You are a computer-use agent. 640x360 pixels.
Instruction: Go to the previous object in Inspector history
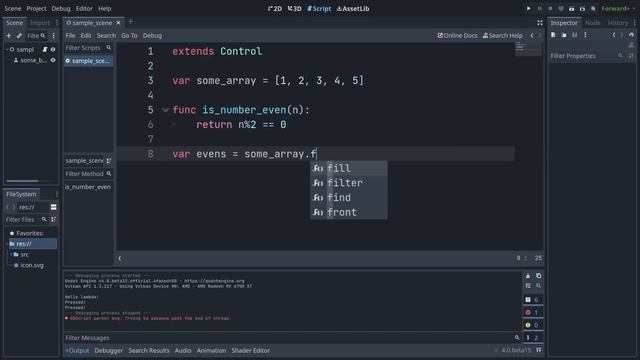[x=613, y=35]
